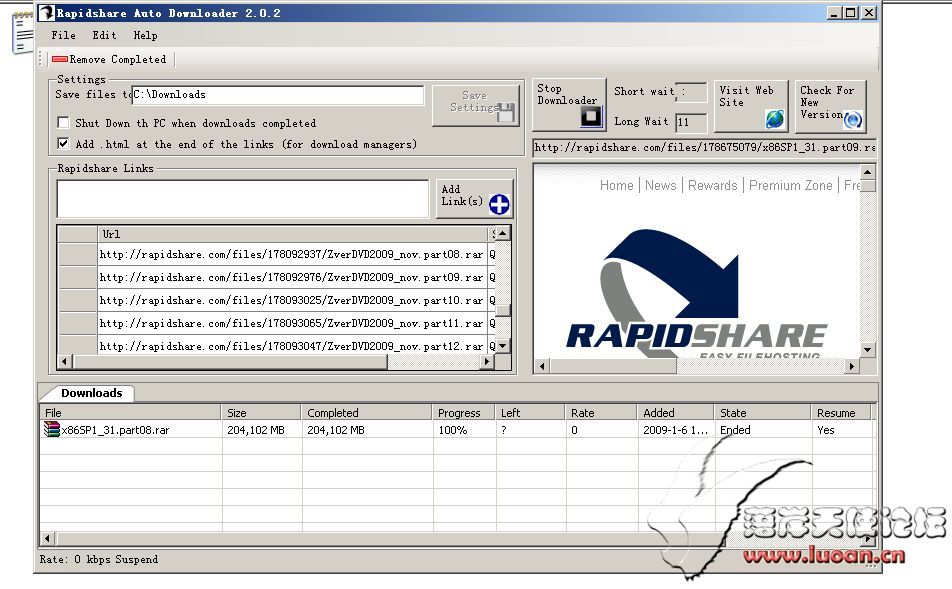Click the Visit Web Site globe icon
Screen dimensions: 952x589
pos(775,118)
